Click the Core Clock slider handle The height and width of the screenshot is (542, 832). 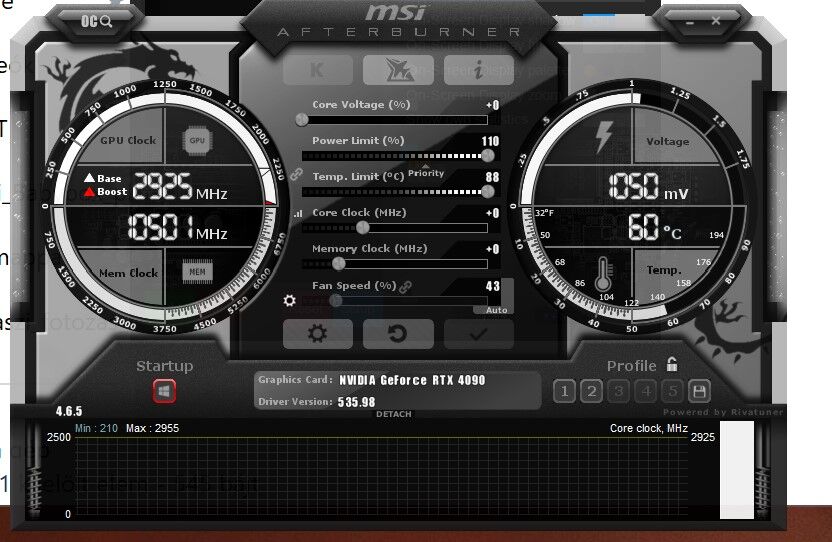tap(362, 228)
